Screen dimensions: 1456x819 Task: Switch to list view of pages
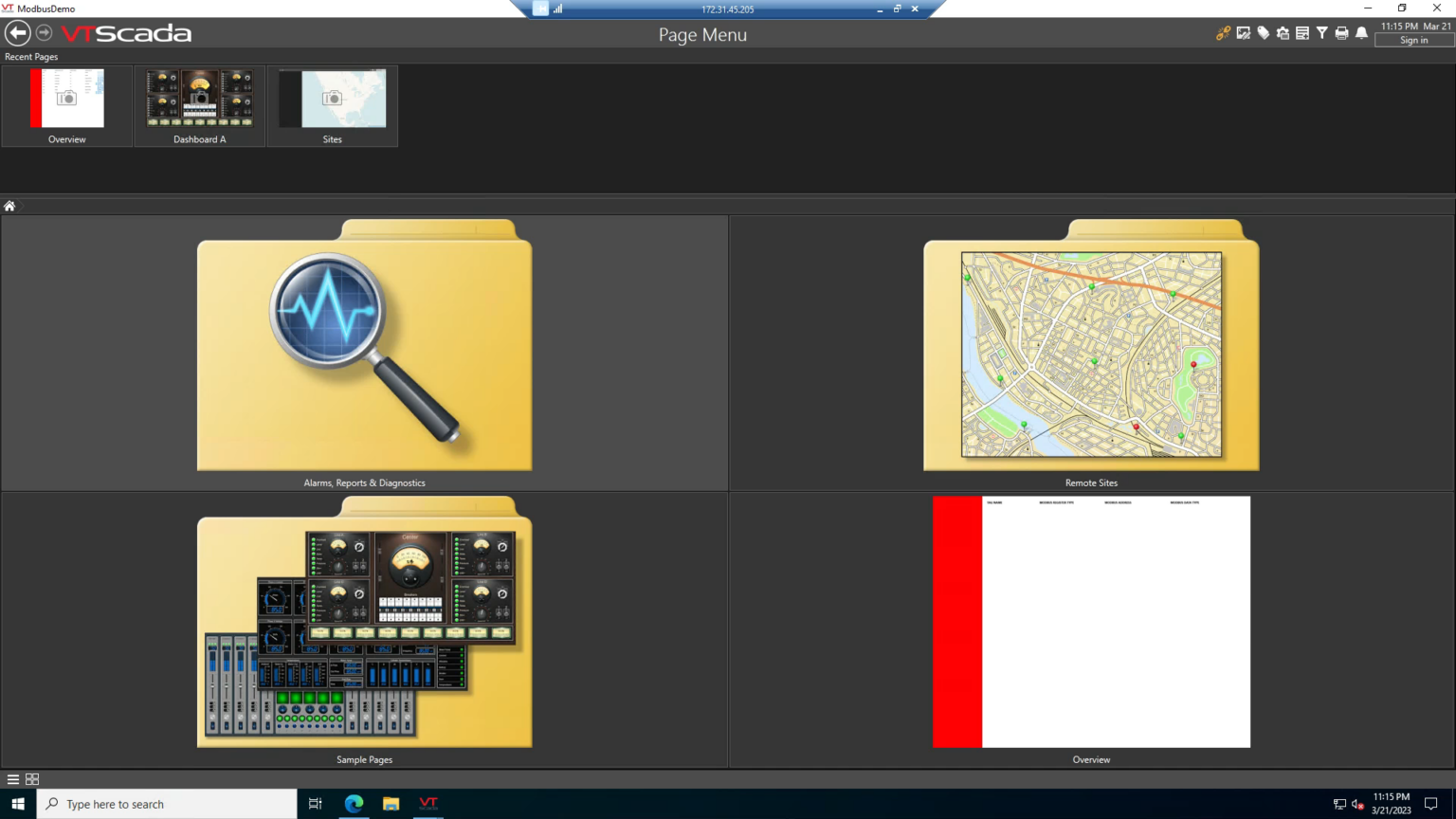pos(12,778)
